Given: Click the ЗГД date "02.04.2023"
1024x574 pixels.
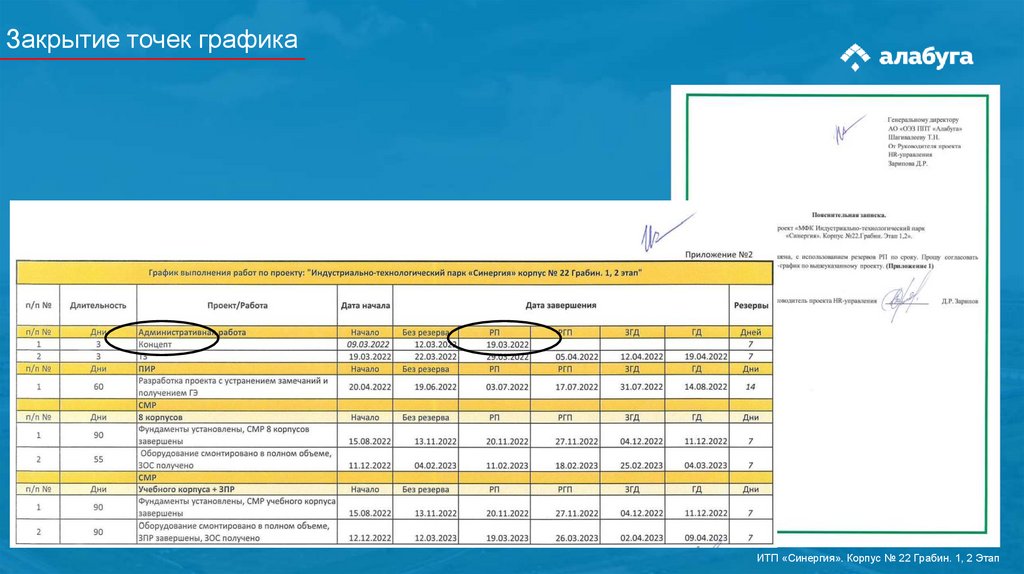Looking at the screenshot, I should click(641, 538).
